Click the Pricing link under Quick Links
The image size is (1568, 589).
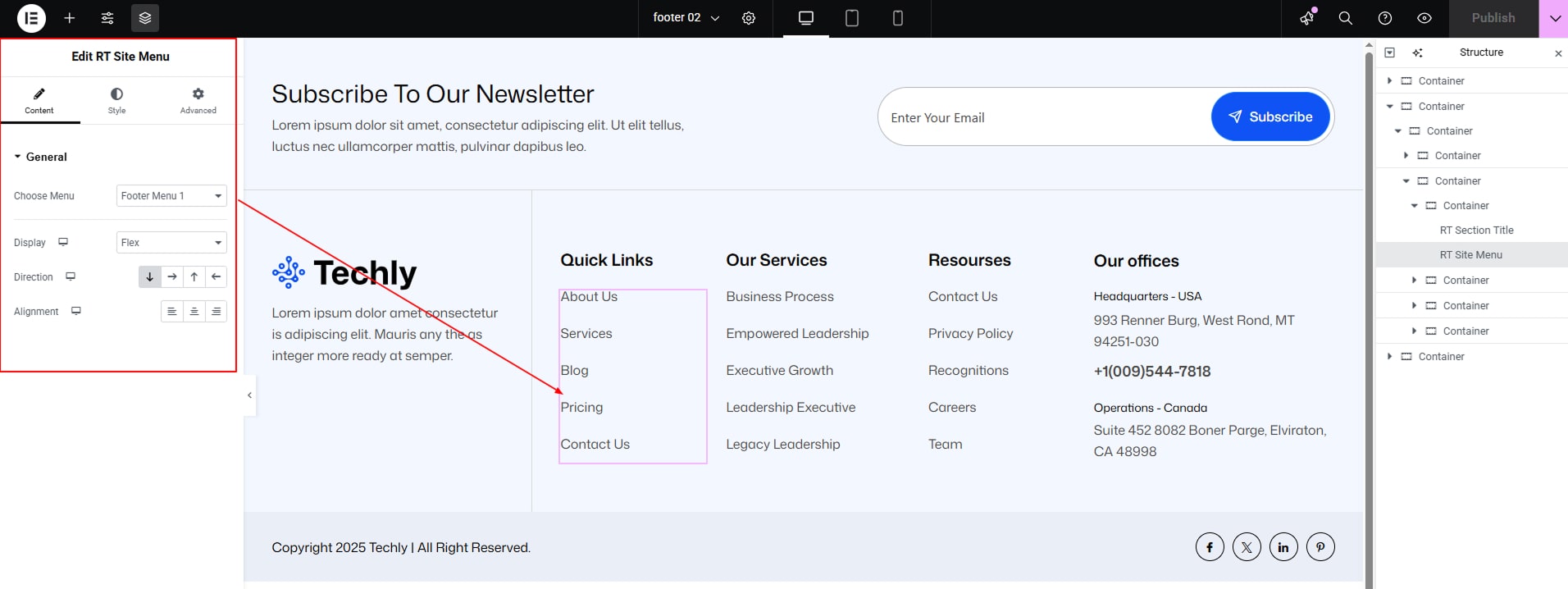pyautogui.click(x=581, y=408)
